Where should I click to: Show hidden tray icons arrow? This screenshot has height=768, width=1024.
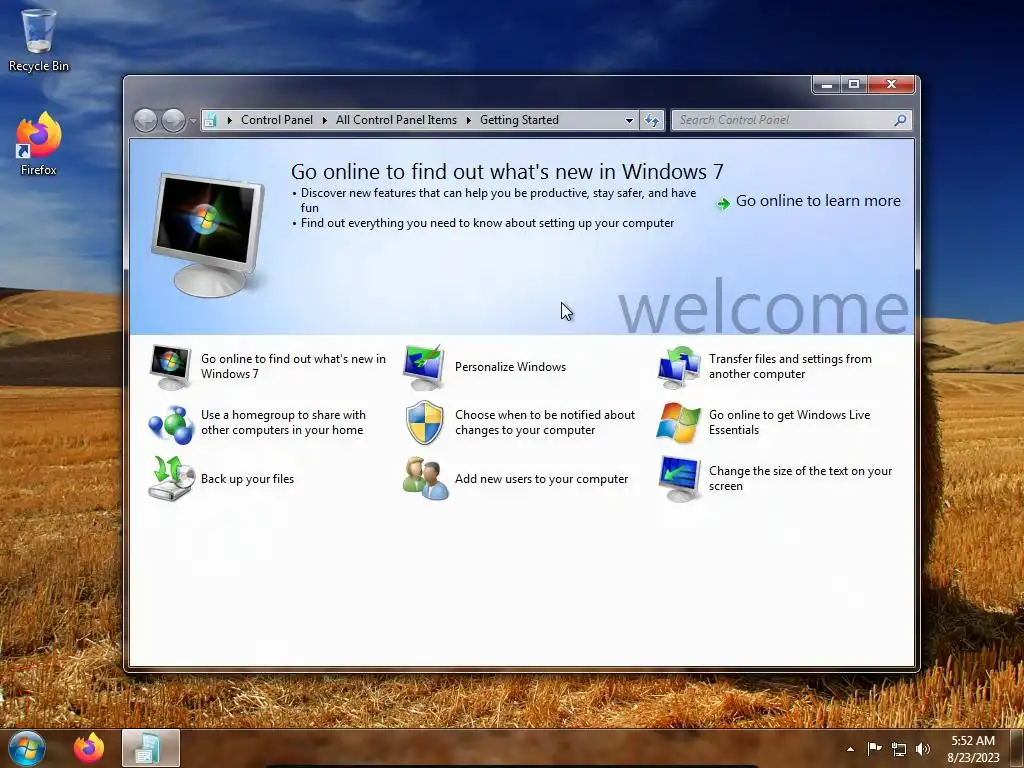850,749
